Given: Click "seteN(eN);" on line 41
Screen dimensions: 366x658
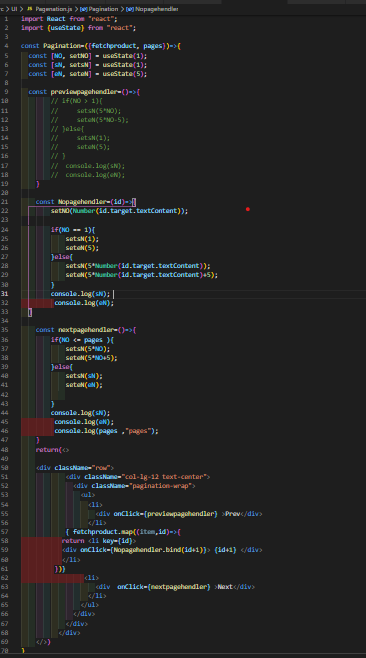Looking at the screenshot, I should tap(84, 385).
